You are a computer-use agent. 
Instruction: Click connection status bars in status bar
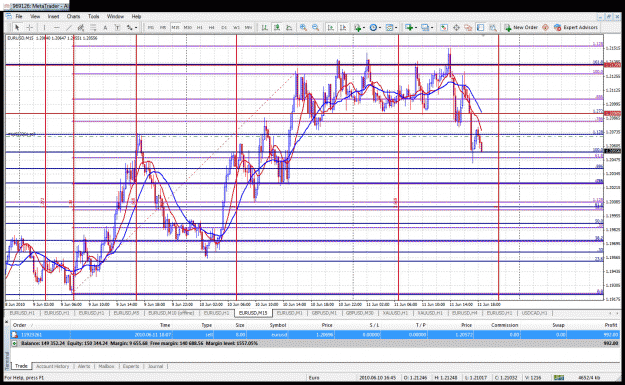click(x=559, y=377)
